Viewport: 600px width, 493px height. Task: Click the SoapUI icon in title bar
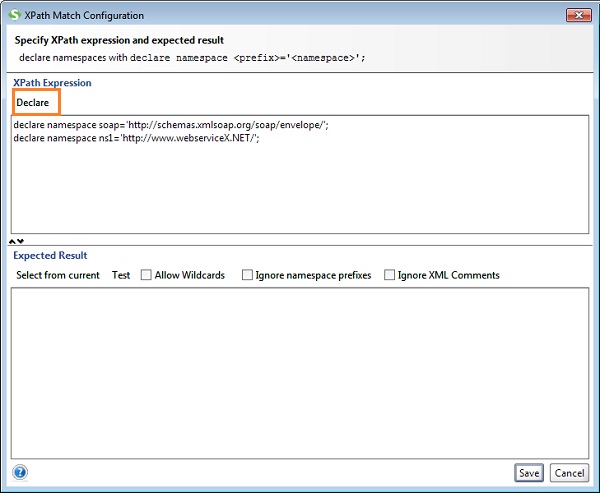click(x=14, y=15)
